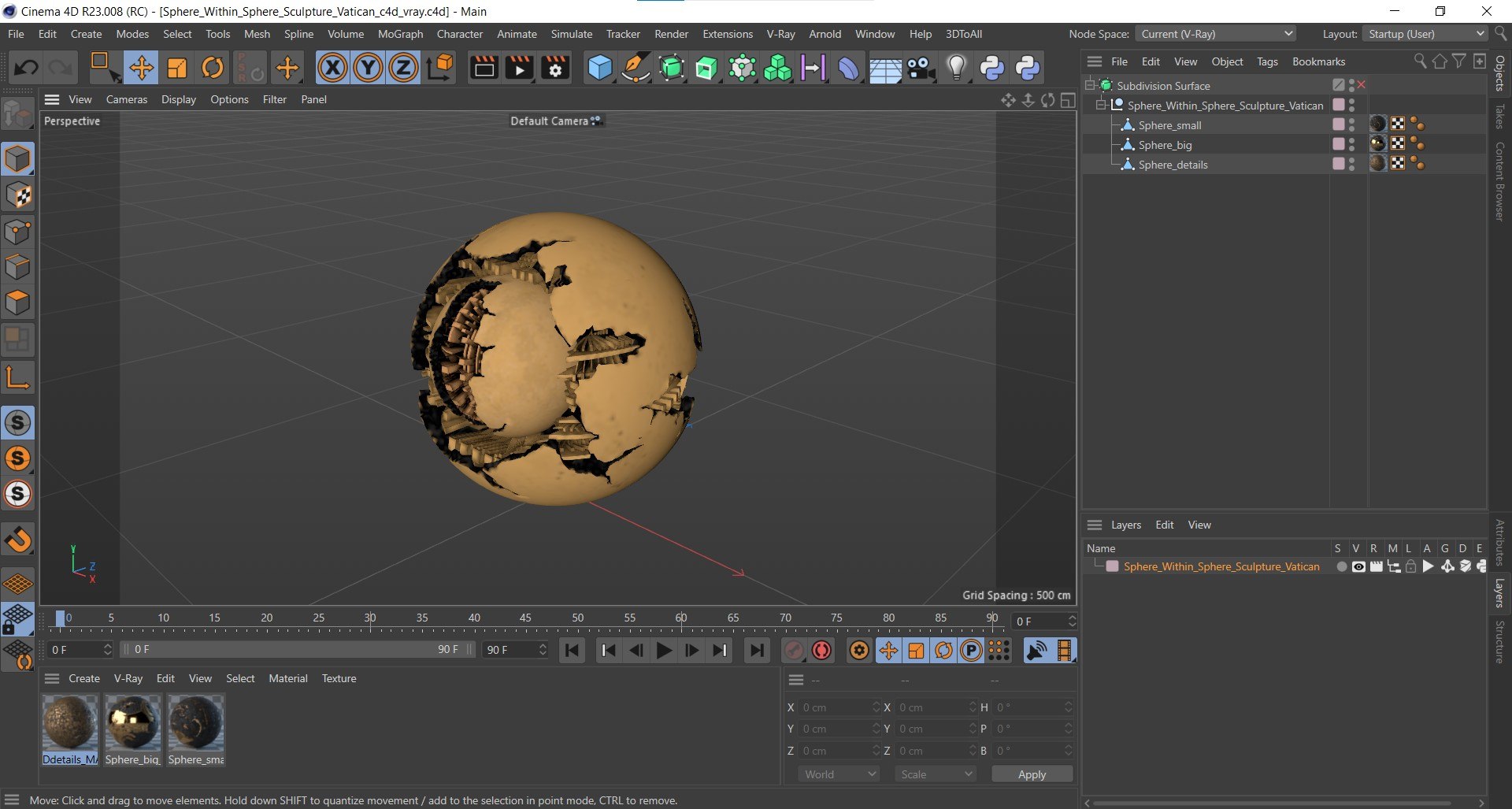
Task: Click the Undo arrow icon
Action: (x=26, y=68)
